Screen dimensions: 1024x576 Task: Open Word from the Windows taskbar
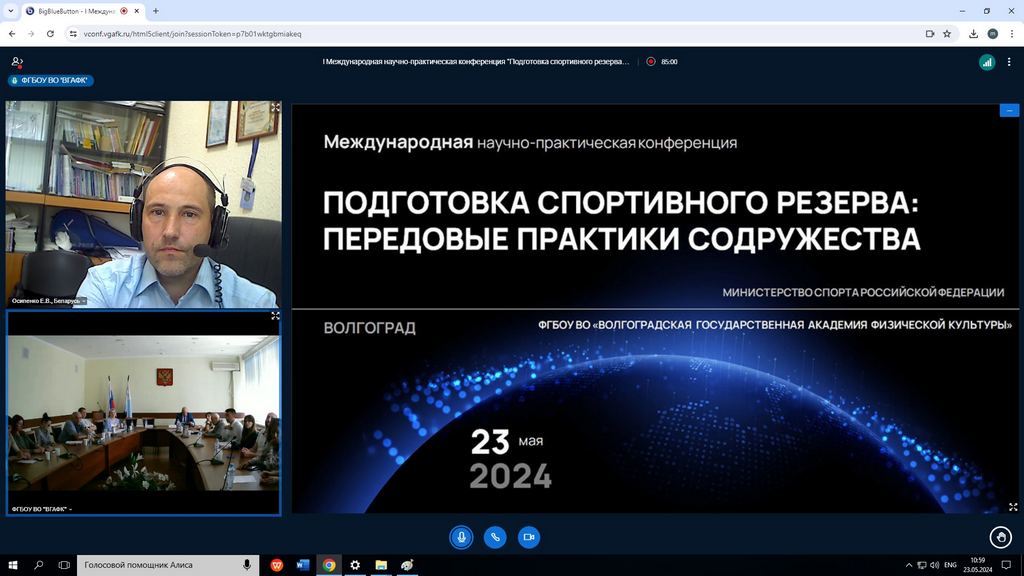[x=302, y=565]
